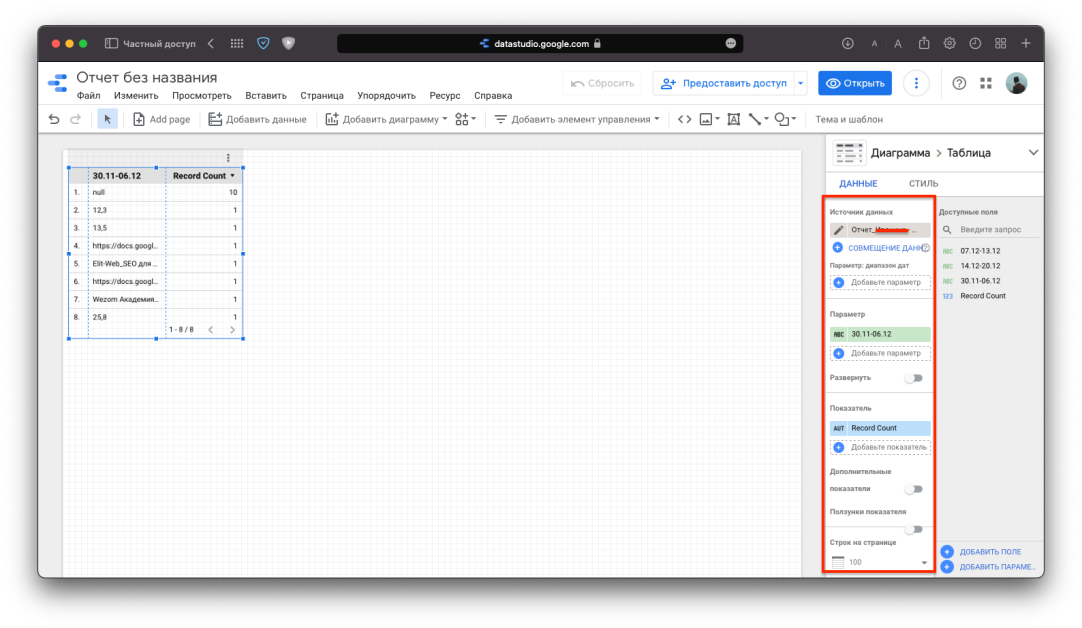This screenshot has height=628, width=1082.
Task: Open the community visualizations icon dropdown
Action: click(466, 119)
